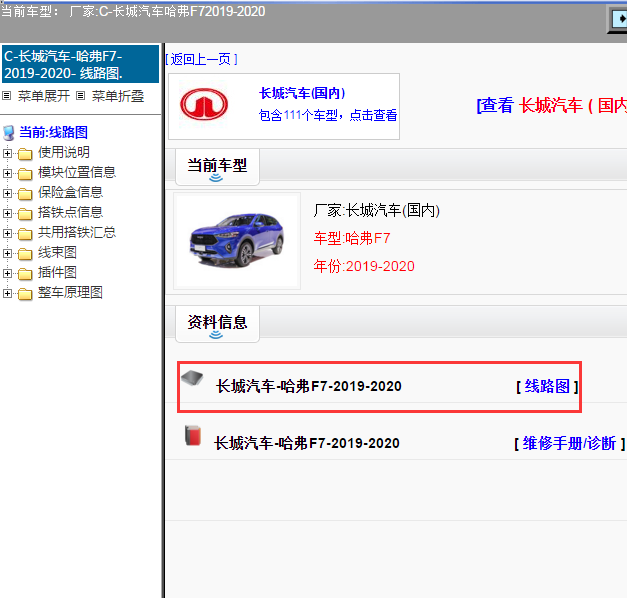
Task: Click the 模块位置信息 folder icon
Action: (25, 174)
